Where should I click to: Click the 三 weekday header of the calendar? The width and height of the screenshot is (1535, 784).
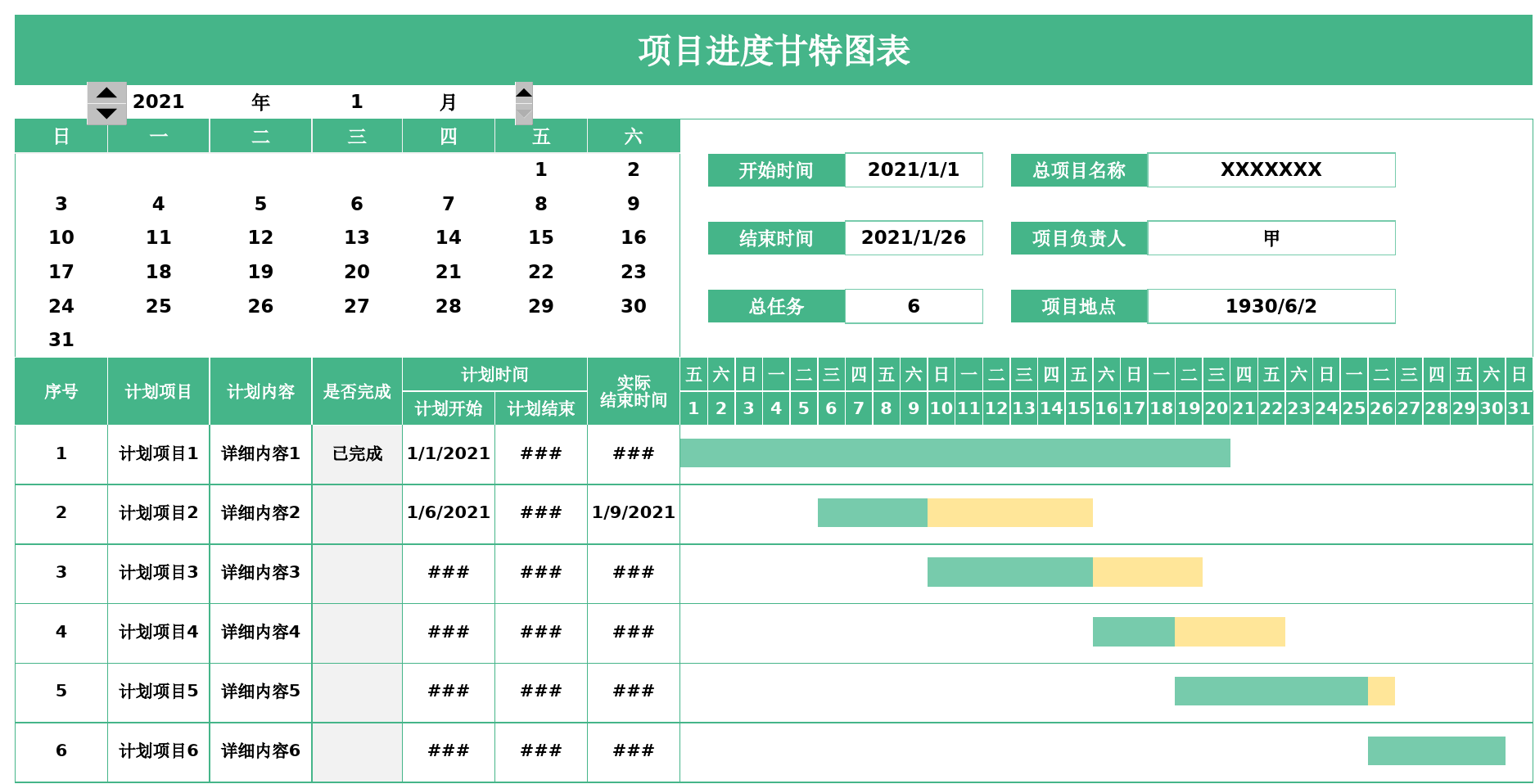point(357,136)
